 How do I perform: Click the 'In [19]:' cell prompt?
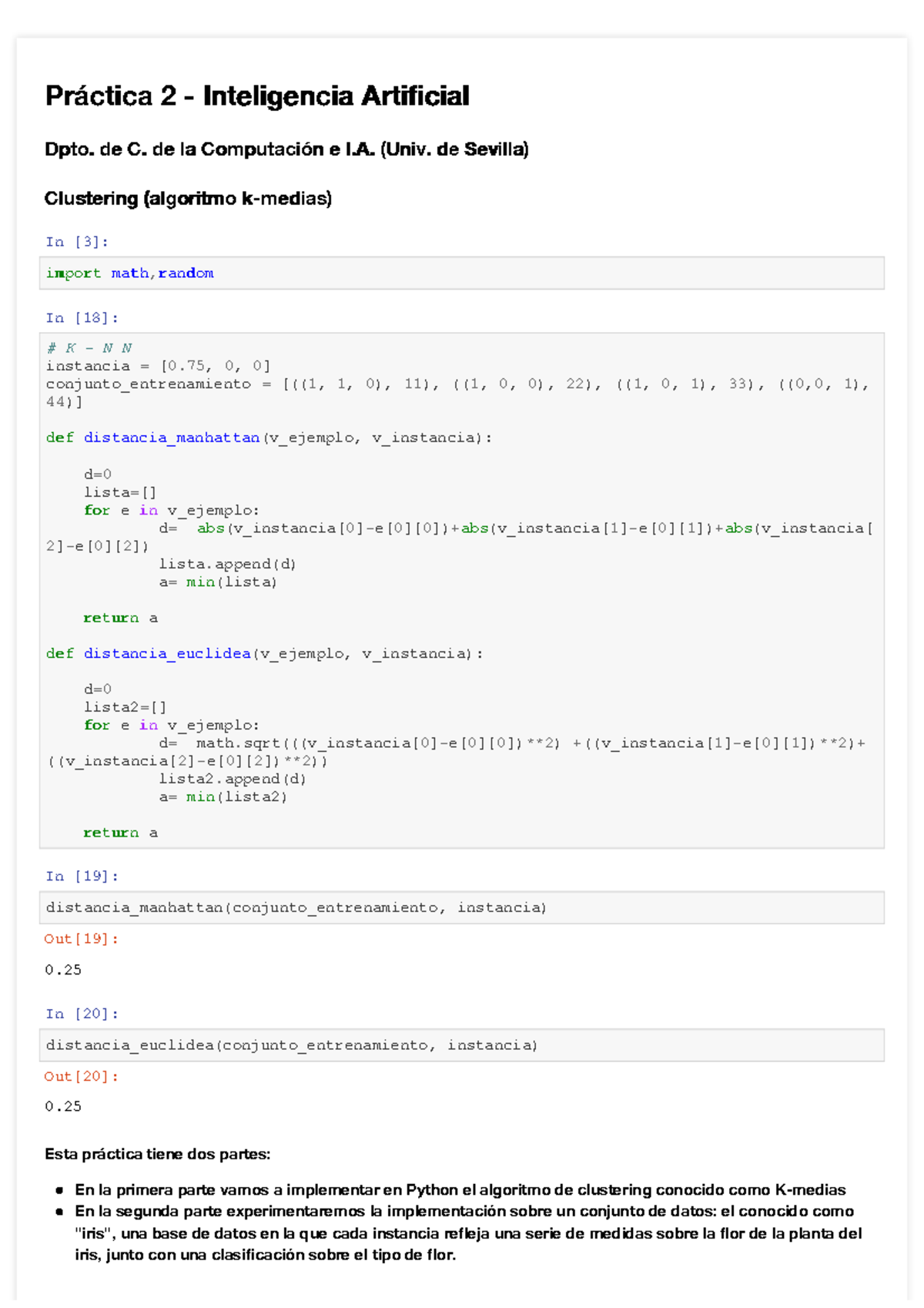(82, 877)
